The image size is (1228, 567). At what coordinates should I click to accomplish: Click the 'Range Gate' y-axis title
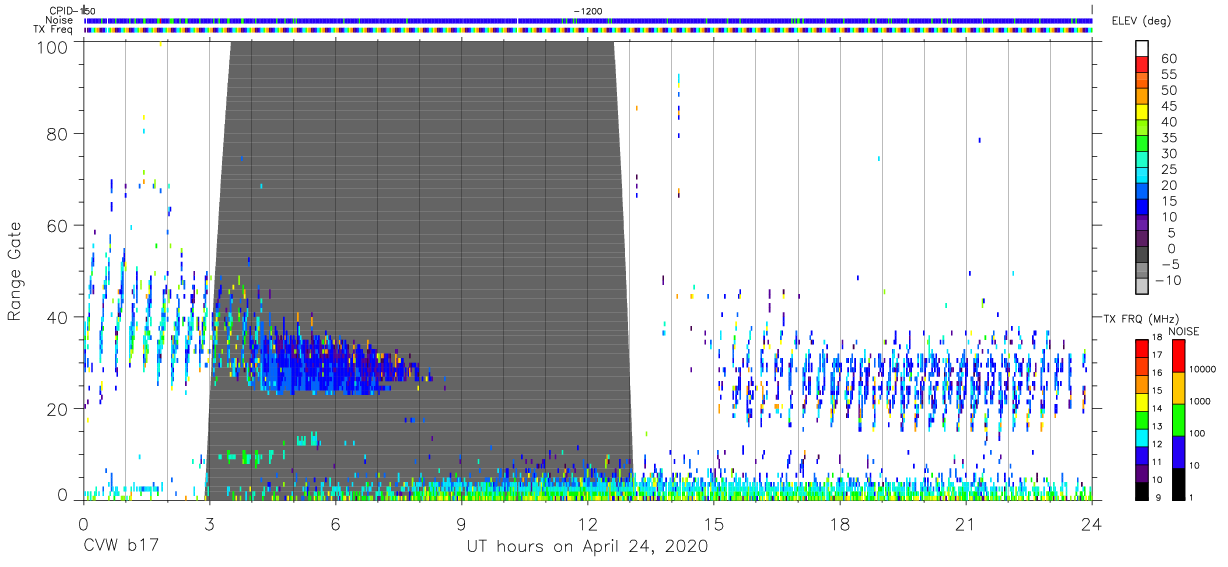(x=15, y=271)
